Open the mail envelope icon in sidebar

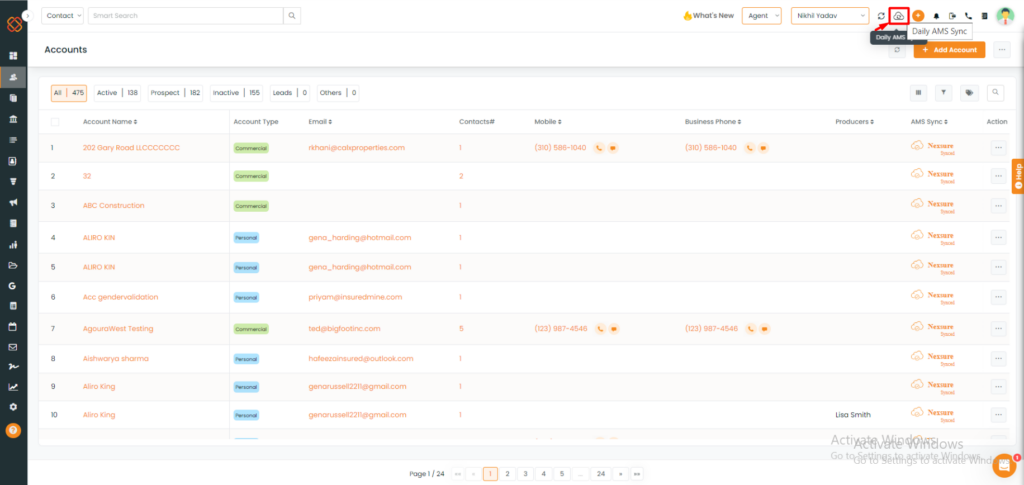[x=13, y=347]
